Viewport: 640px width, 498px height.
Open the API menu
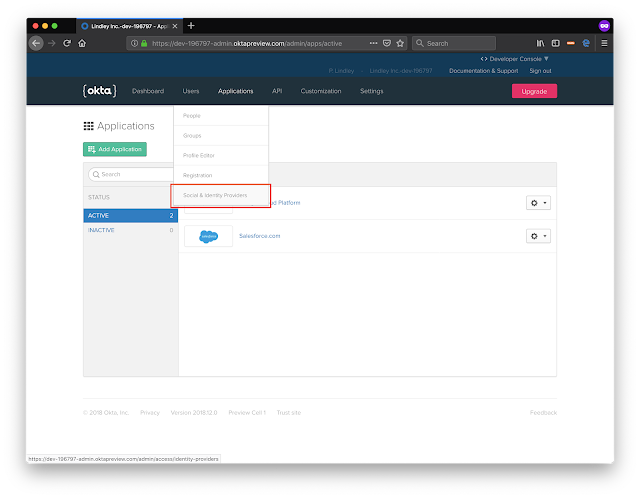[x=277, y=91]
